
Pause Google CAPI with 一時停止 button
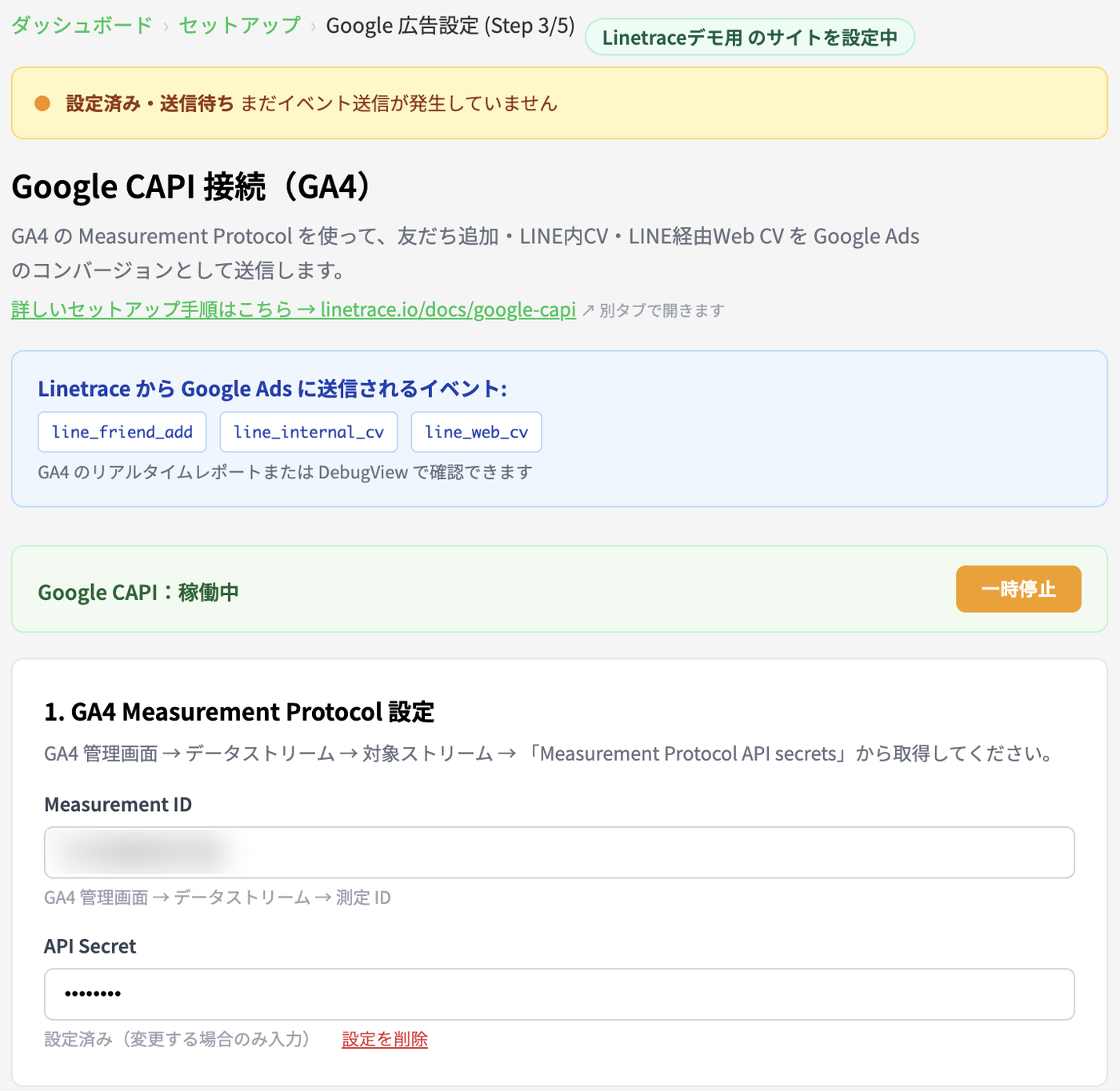click(1018, 589)
